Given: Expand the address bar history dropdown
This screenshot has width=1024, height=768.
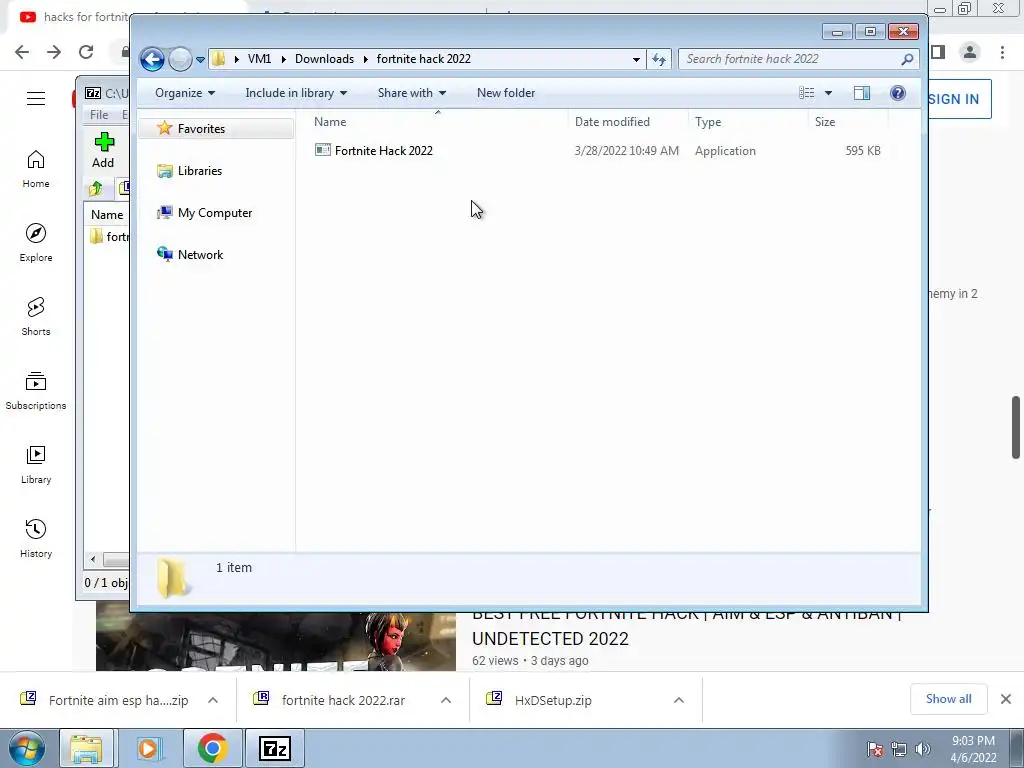Looking at the screenshot, I should click(636, 59).
